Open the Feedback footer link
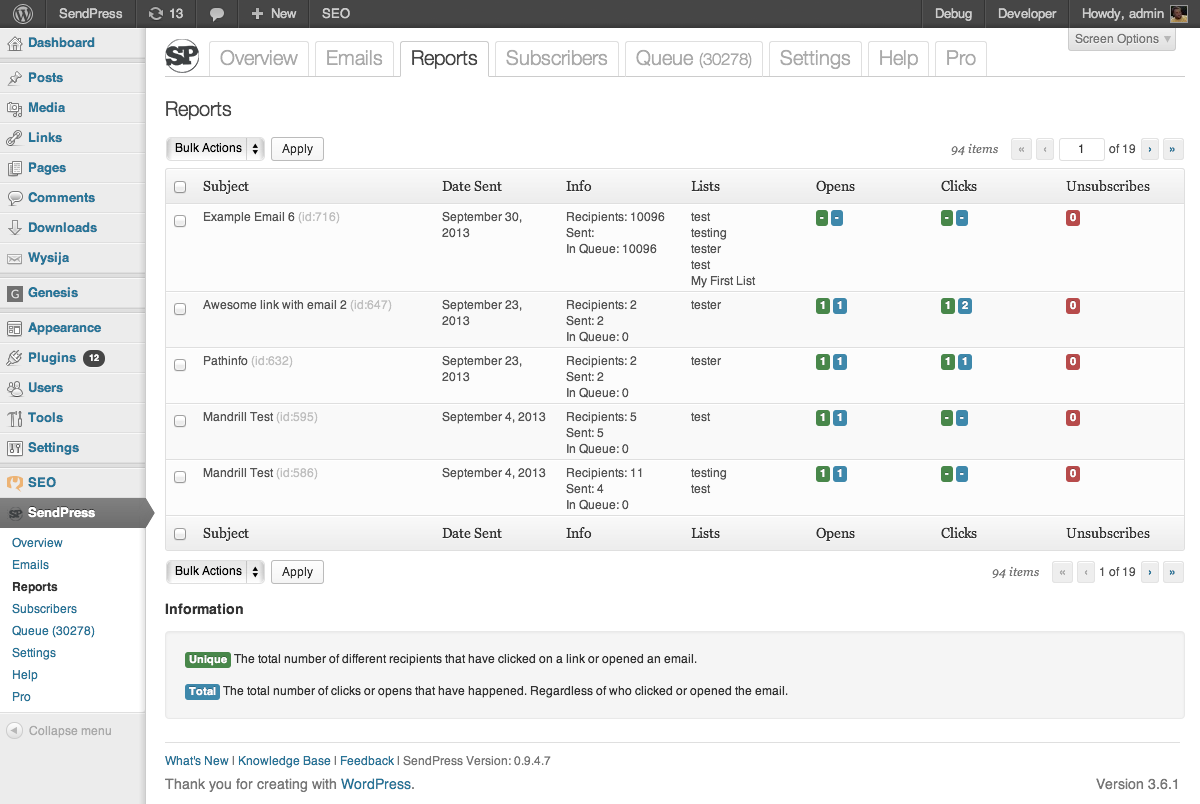The height and width of the screenshot is (804, 1200). click(367, 761)
